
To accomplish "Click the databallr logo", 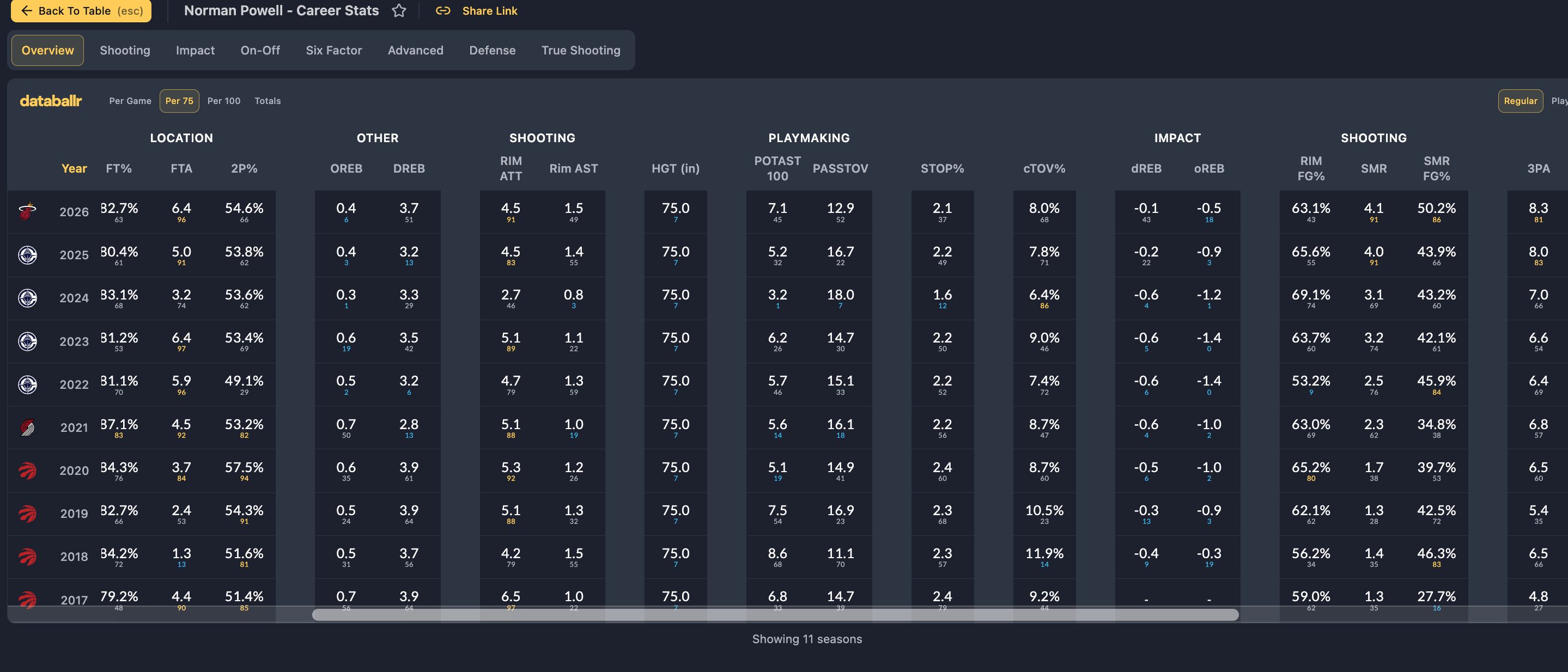I will [51, 101].
